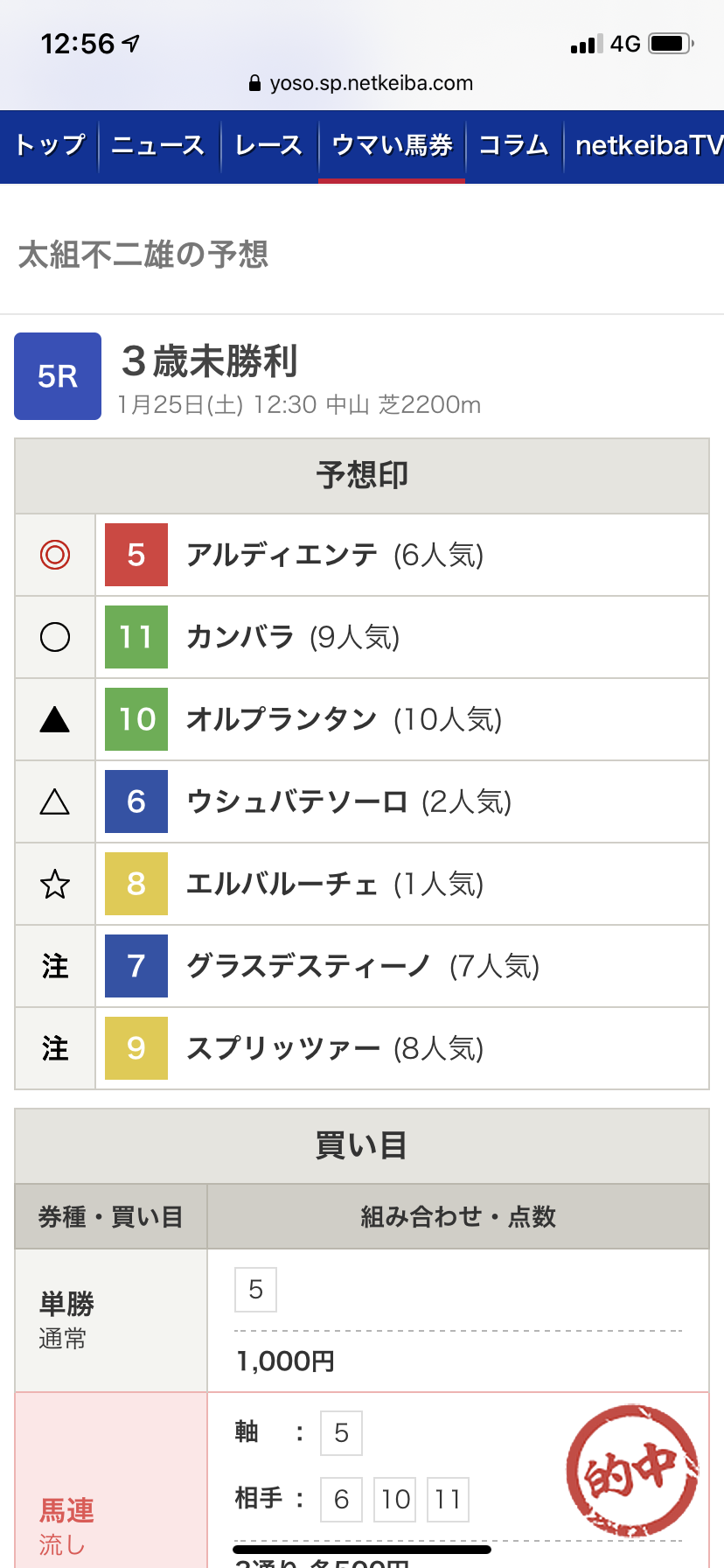This screenshot has height=1568, width=724.
Task: Tap the green number 10 badge
Action: [136, 719]
